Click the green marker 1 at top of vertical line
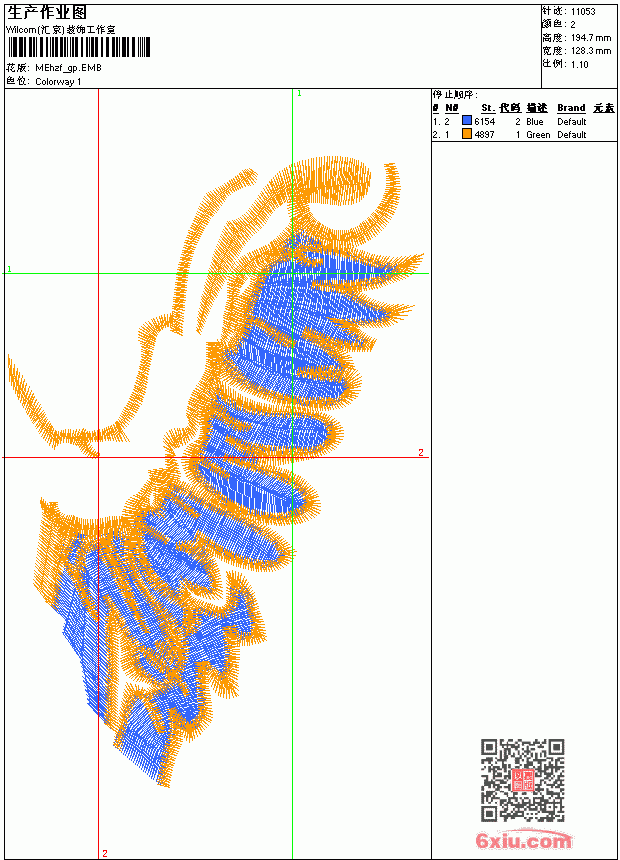This screenshot has height=860, width=620. [299, 94]
